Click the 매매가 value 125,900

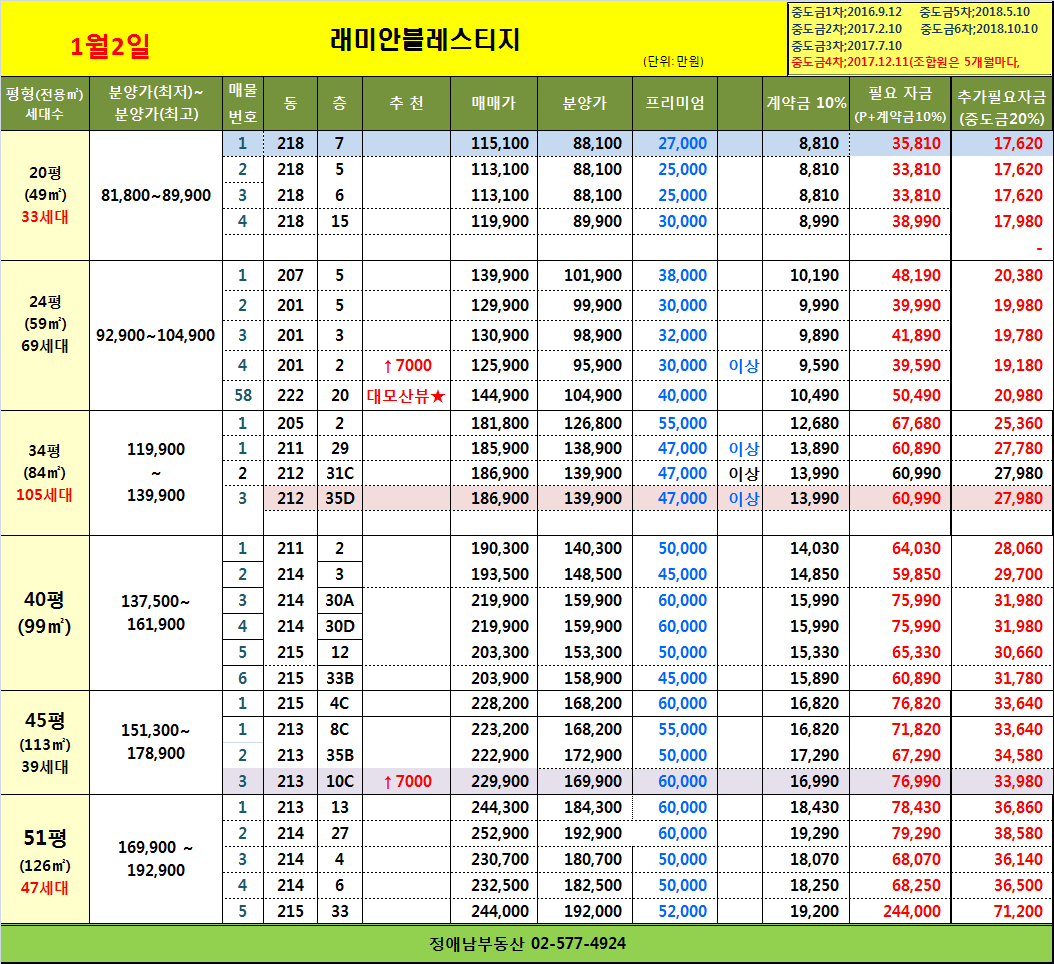click(x=499, y=365)
